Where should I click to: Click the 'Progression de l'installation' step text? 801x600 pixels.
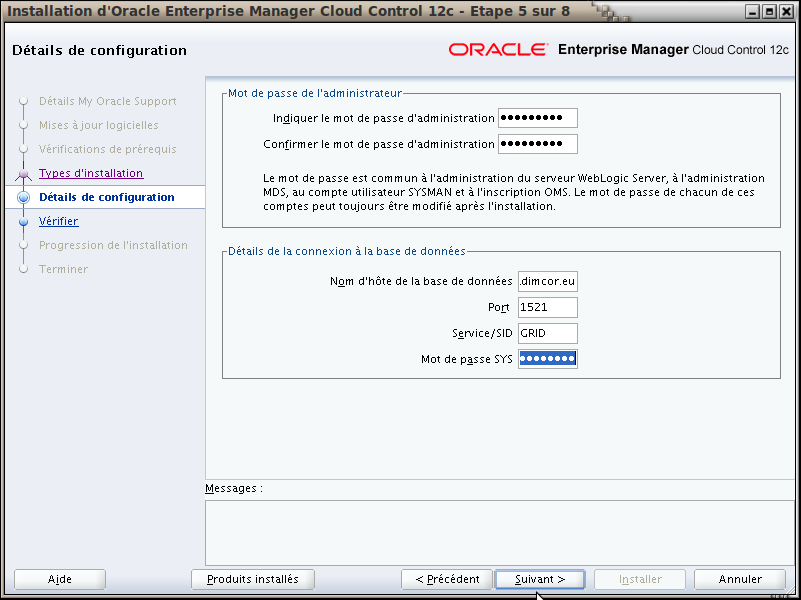coord(113,245)
